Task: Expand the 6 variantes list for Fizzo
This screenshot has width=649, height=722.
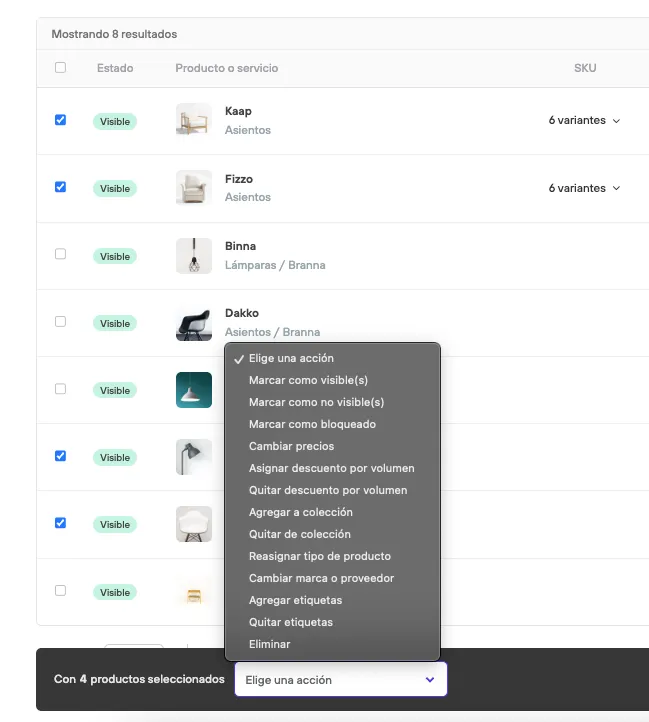Action: (584, 188)
